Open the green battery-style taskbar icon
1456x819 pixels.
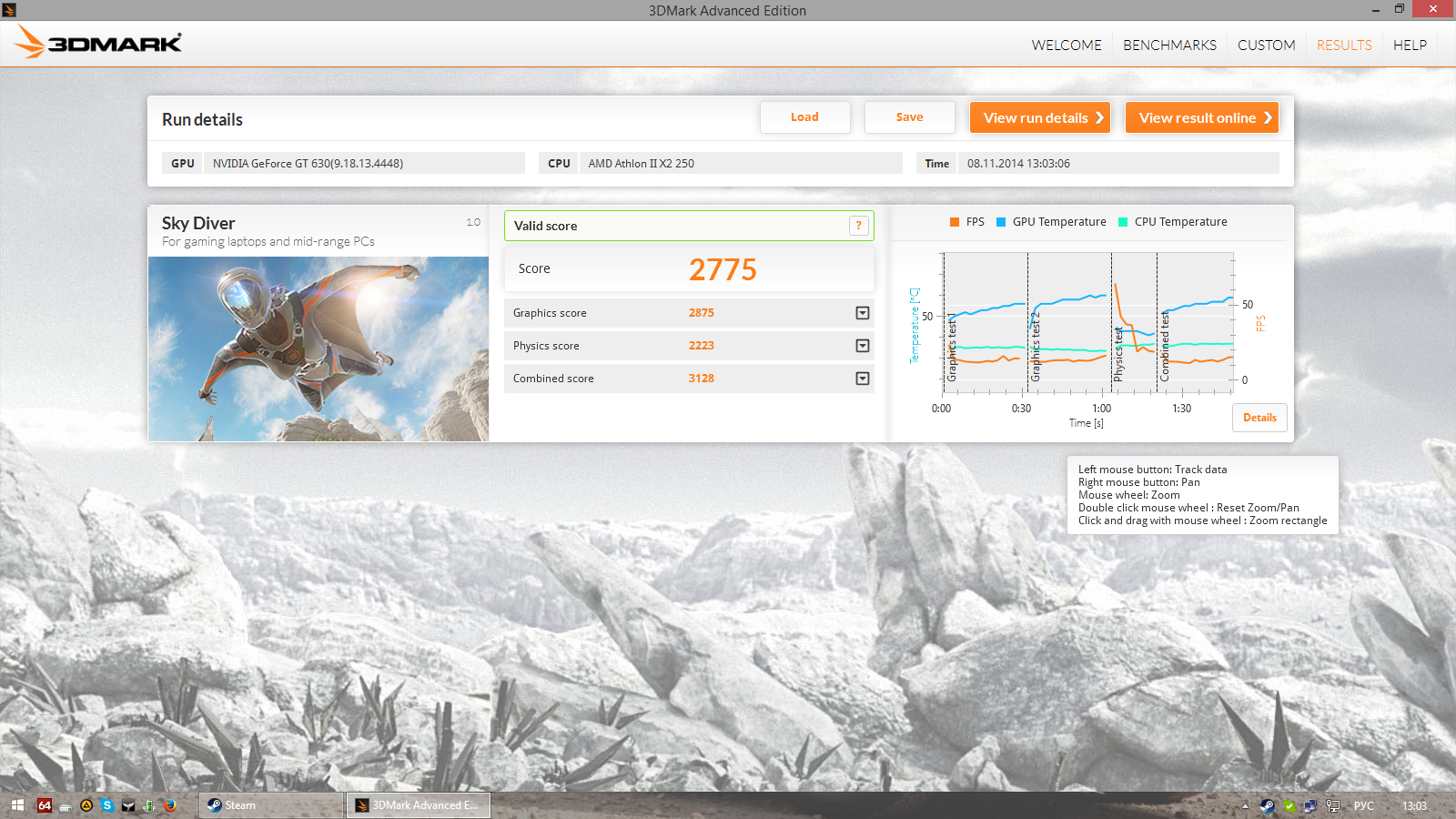[149, 805]
